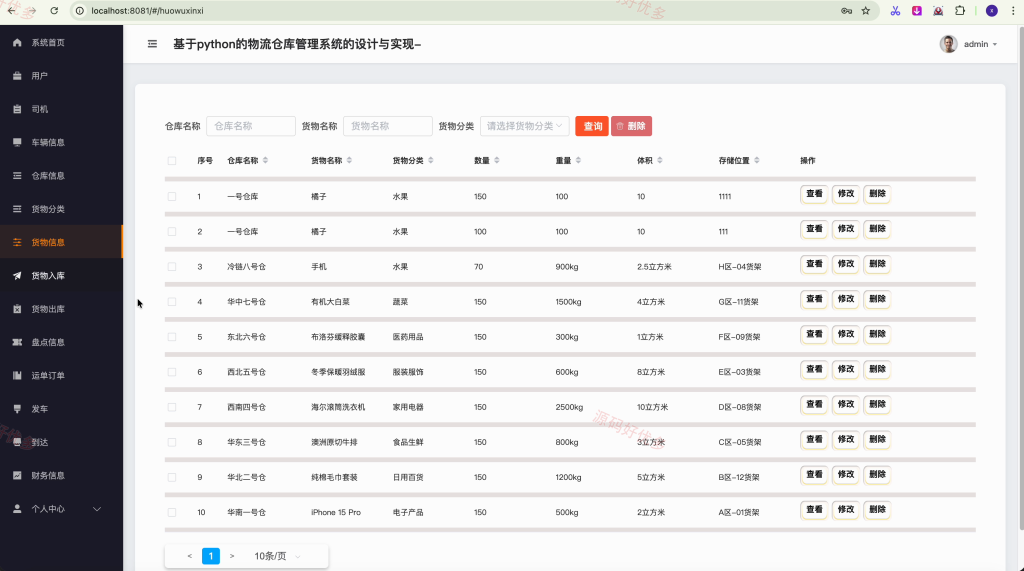Click the 盘点信息 sidebar icon
The height and width of the screenshot is (571, 1024).
(x=17, y=342)
